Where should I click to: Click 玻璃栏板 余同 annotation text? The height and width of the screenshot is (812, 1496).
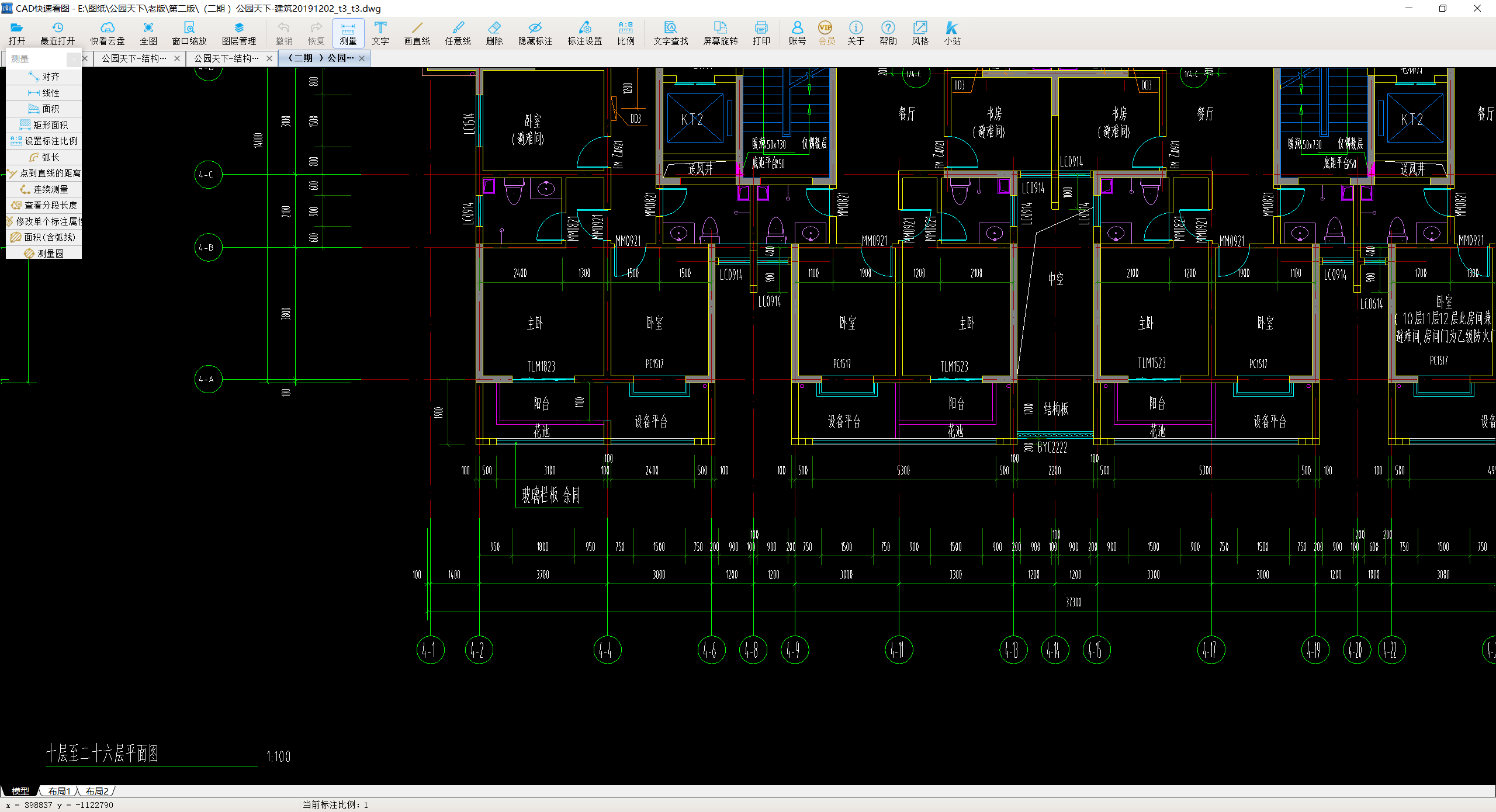[x=551, y=495]
